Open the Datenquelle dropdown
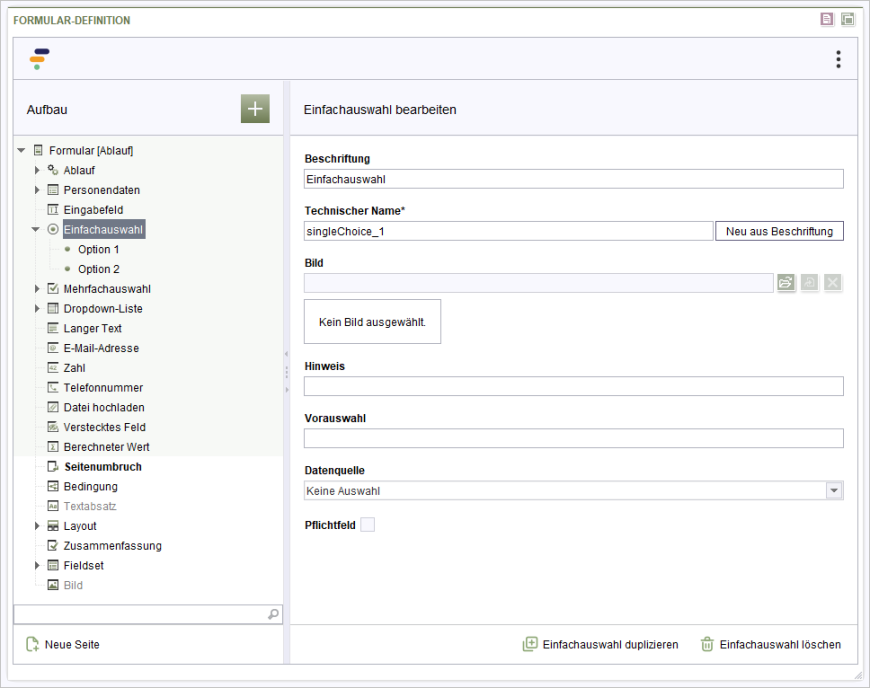The height and width of the screenshot is (688, 870). [834, 491]
